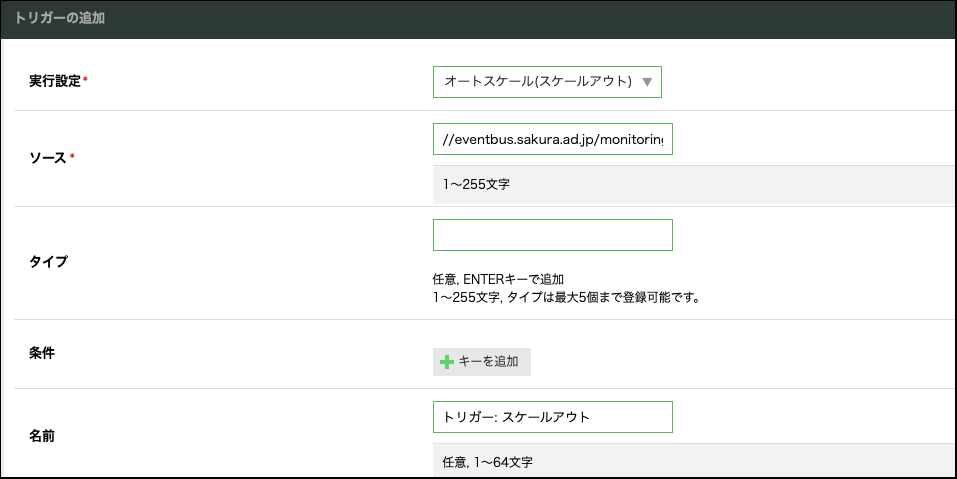The height and width of the screenshot is (479, 957).
Task: Click the タイプは最大5個まで登録可能 hint line
Action: coord(564,297)
